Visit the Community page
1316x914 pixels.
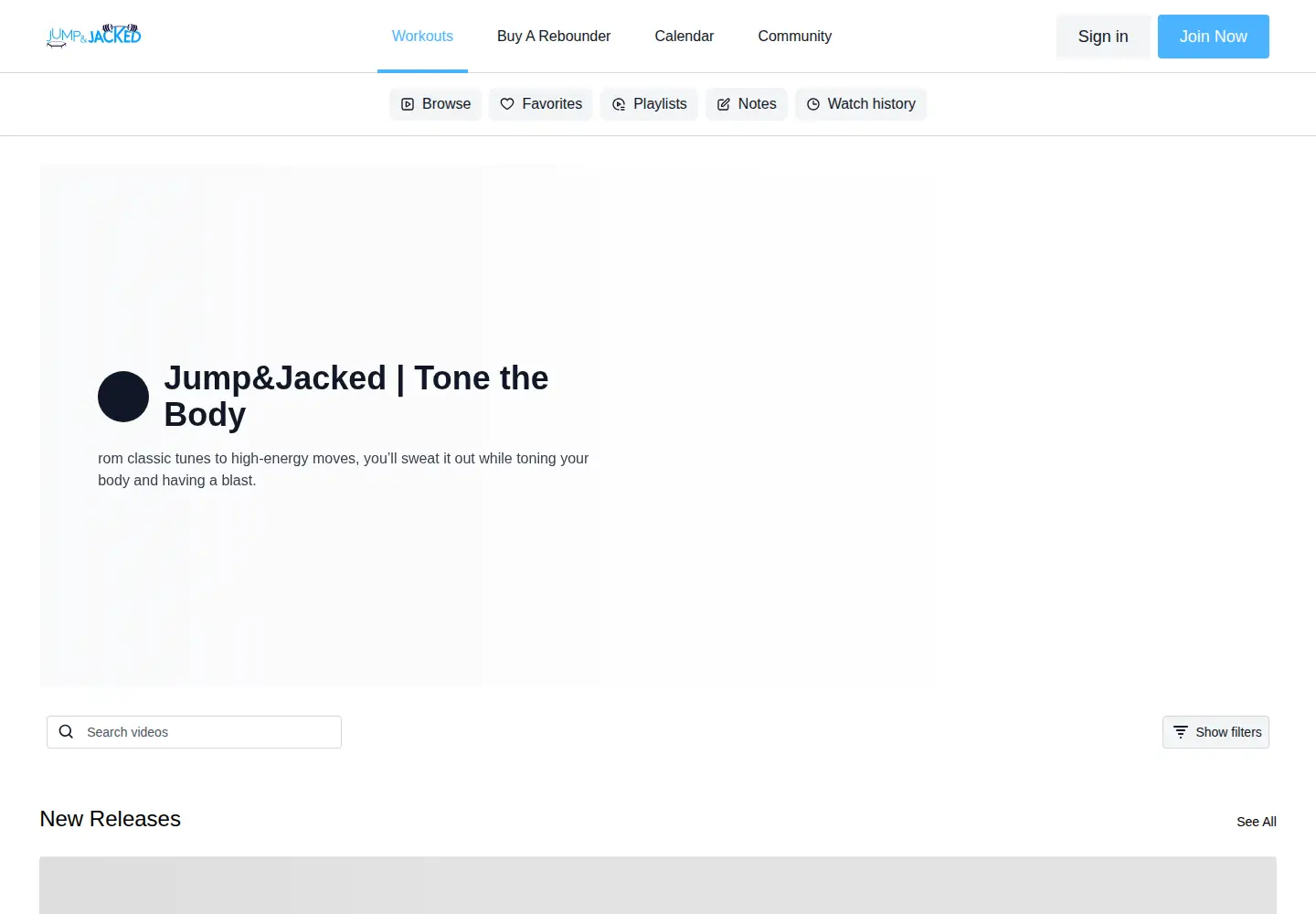[x=795, y=37]
